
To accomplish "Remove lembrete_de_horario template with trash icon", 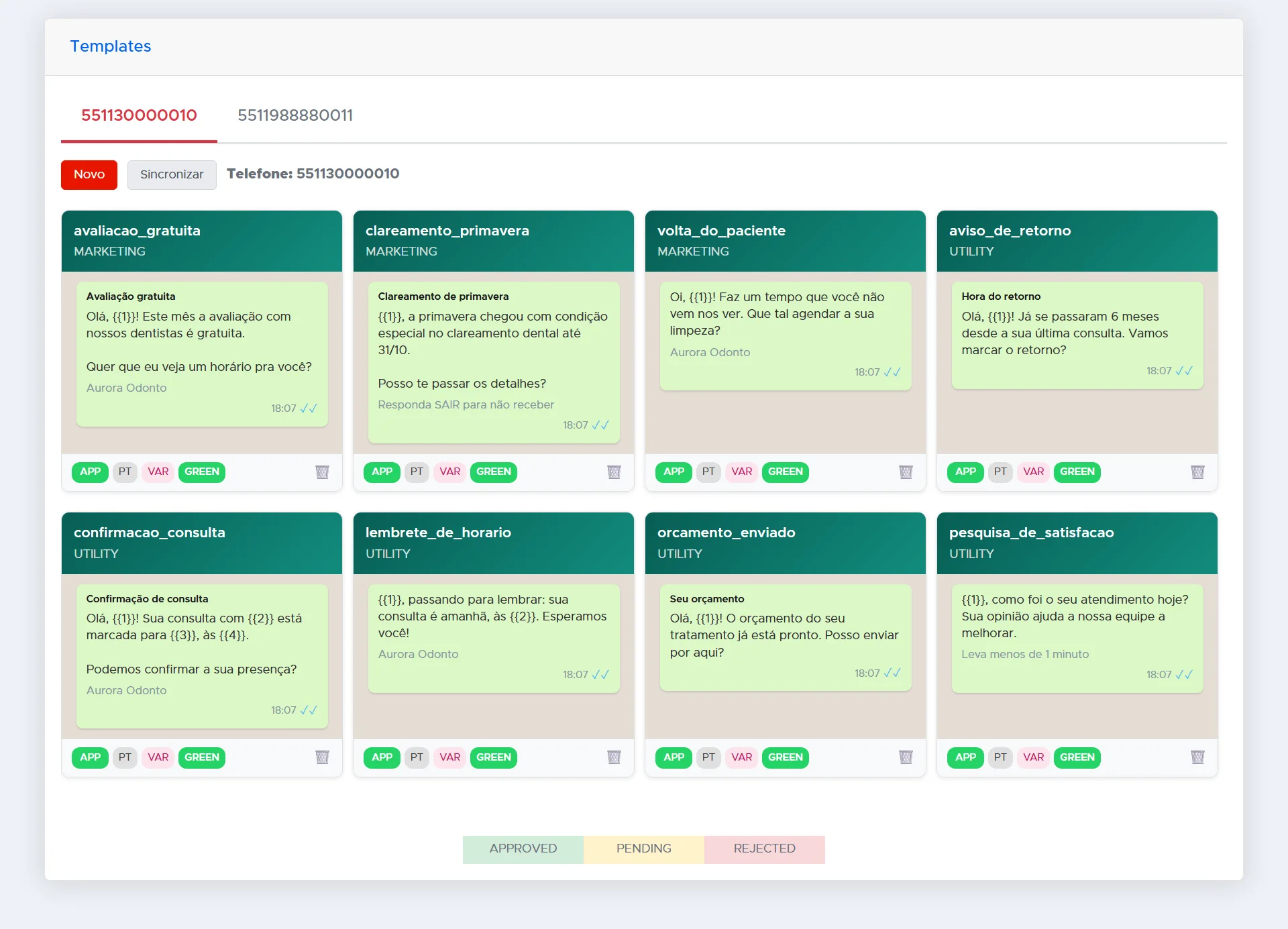I will click(x=614, y=757).
